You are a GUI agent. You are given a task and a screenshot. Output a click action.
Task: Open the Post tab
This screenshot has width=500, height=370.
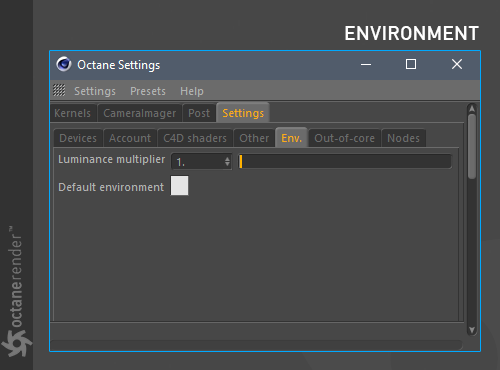tap(199, 113)
